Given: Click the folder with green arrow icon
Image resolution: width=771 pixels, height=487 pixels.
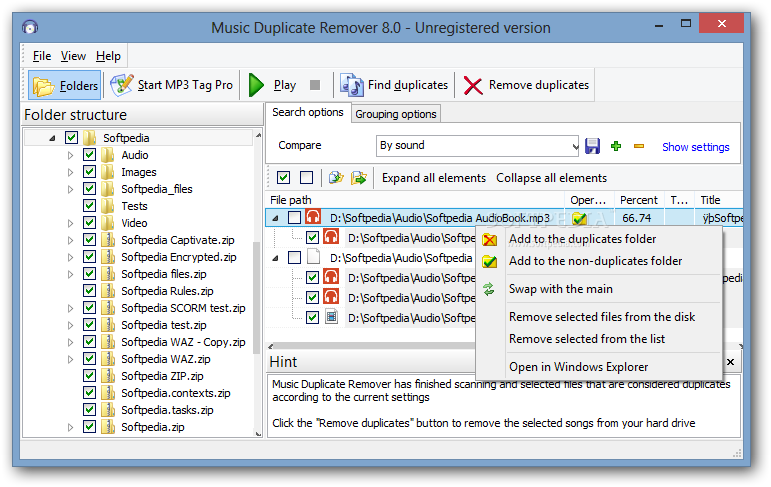Looking at the screenshot, I should [359, 178].
